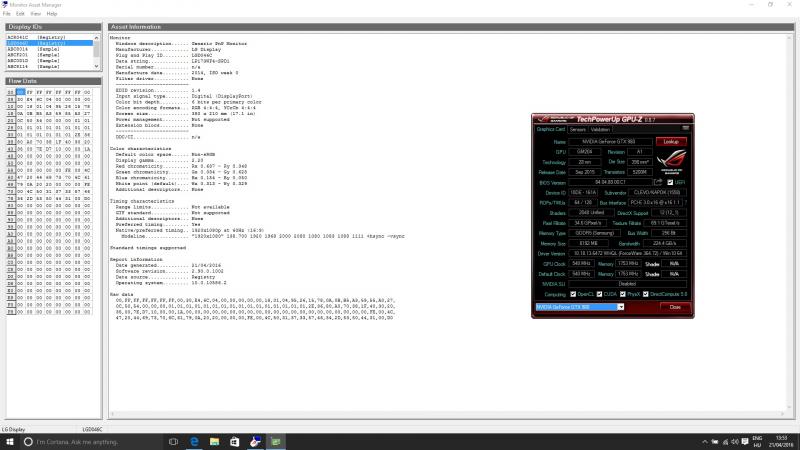Open File Explorer from the taskbar
Viewport: 800px width, 450px height.
coord(214,441)
